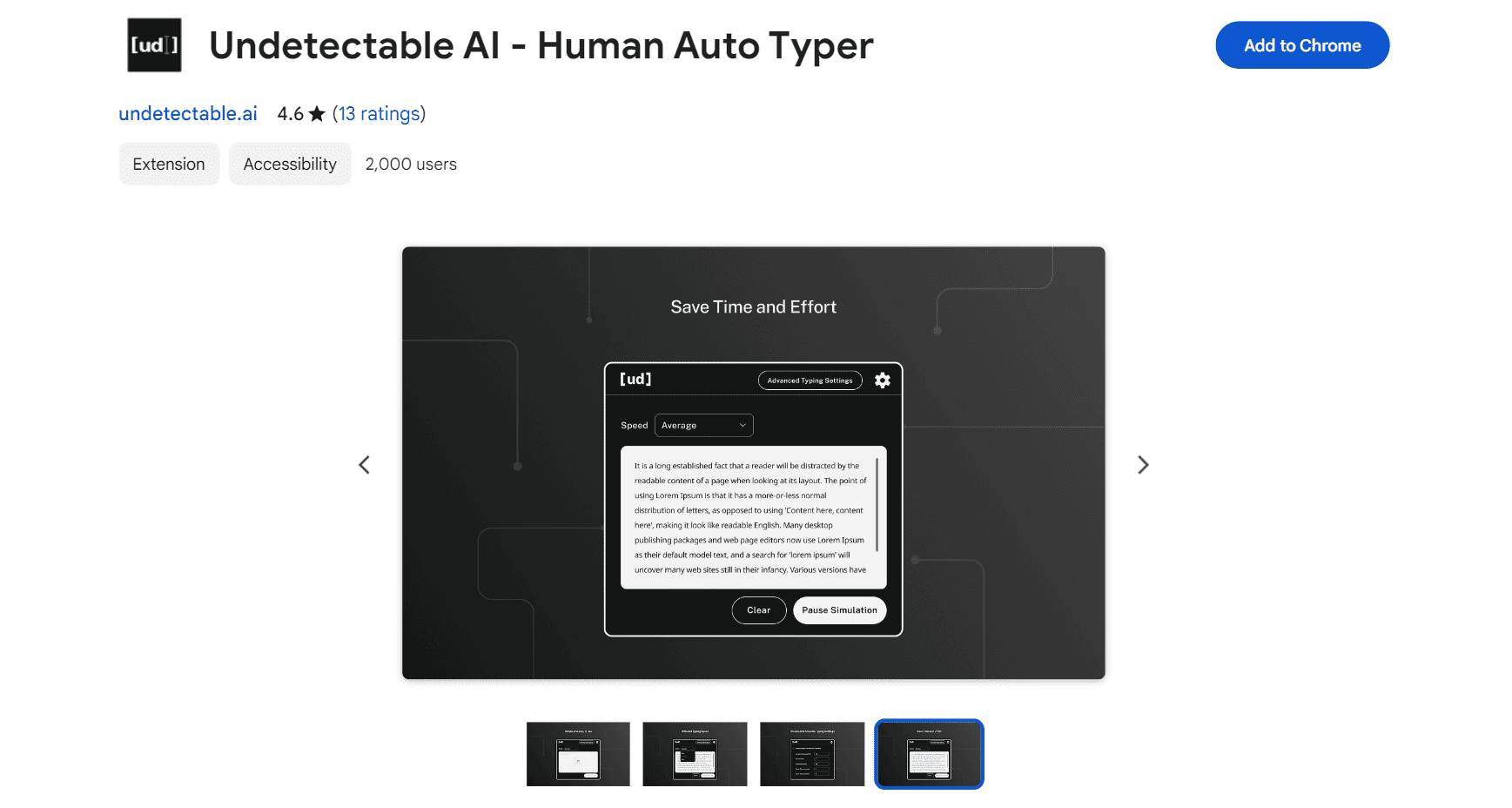The height and width of the screenshot is (808, 1512).
Task: Click the [ud] logo inside the popup preview
Action: 635,380
